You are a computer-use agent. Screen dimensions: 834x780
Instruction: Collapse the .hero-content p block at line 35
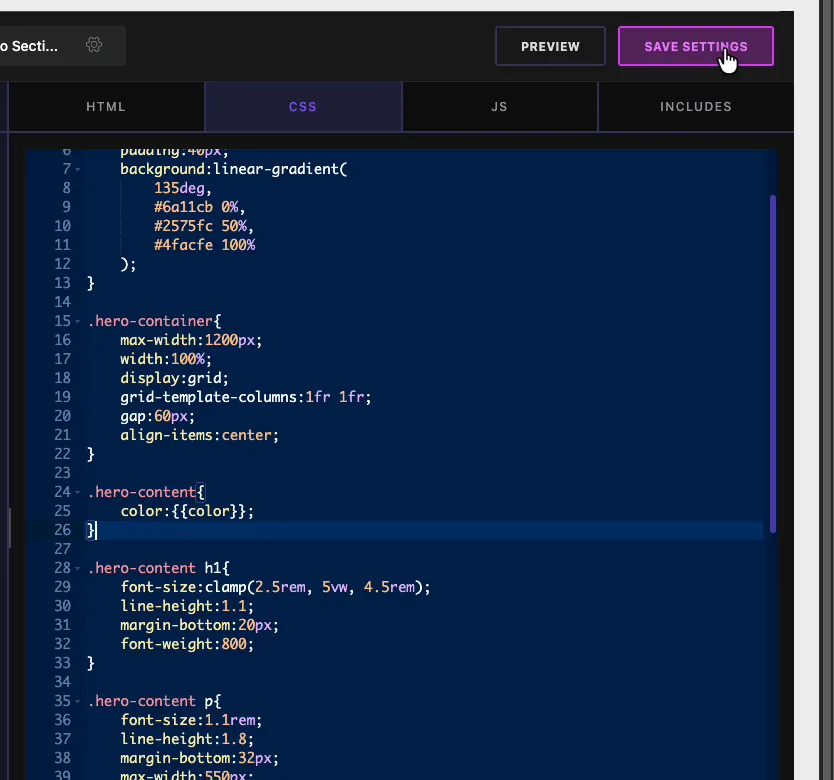pos(78,701)
